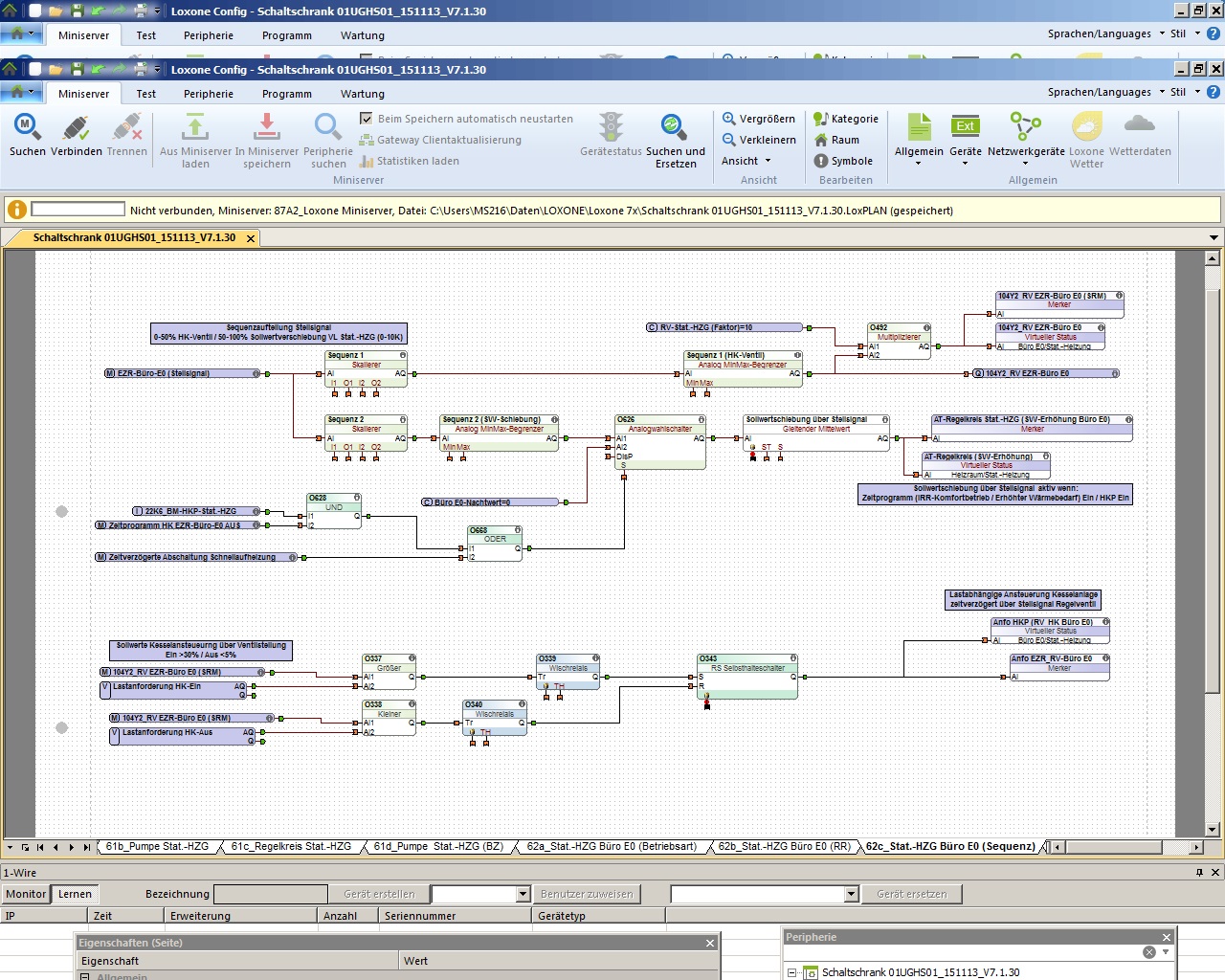Toggle the Monitor button in 1-Wire panel

26,894
